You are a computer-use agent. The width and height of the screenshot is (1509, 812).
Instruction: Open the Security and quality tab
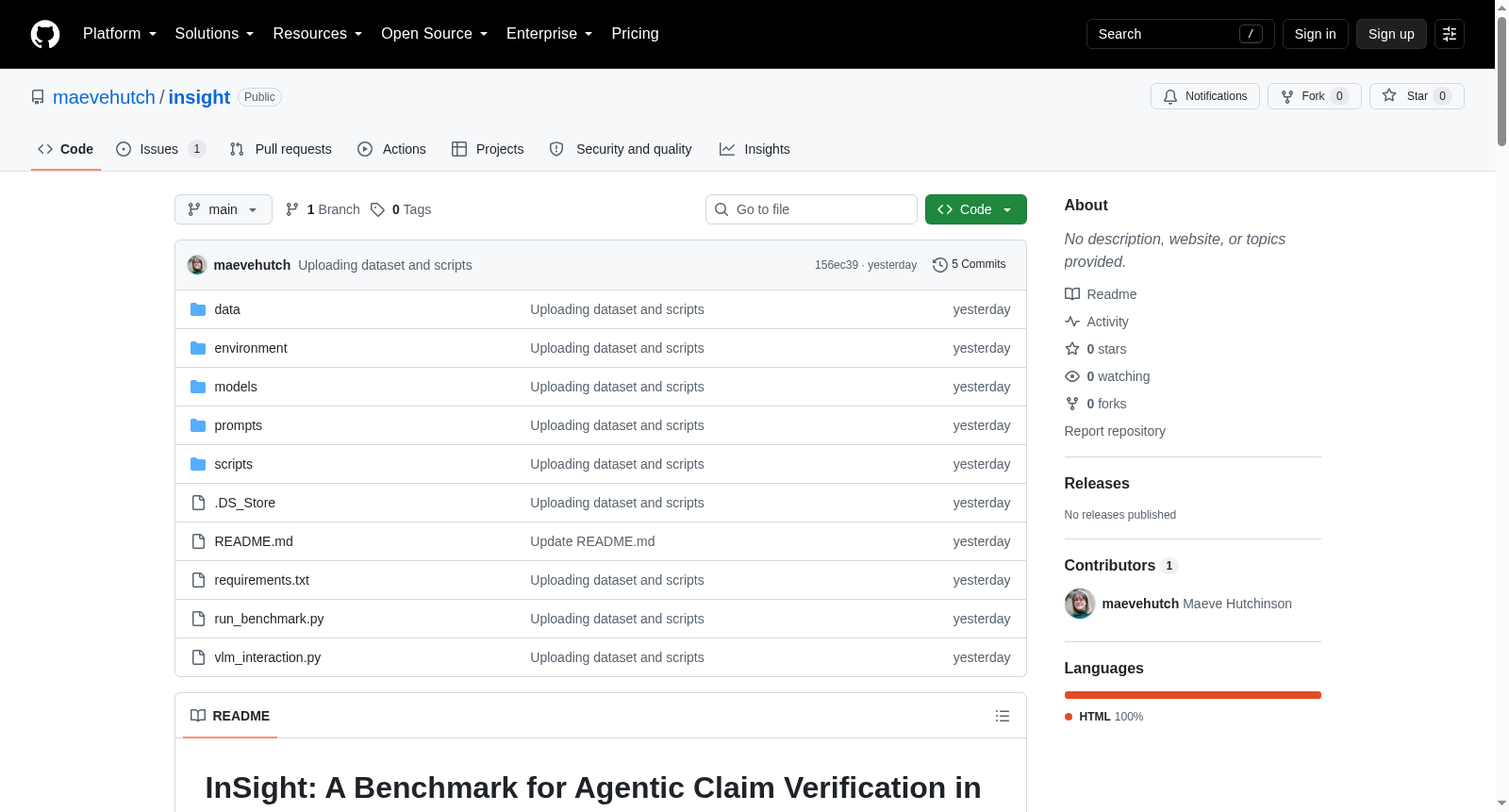[621, 149]
